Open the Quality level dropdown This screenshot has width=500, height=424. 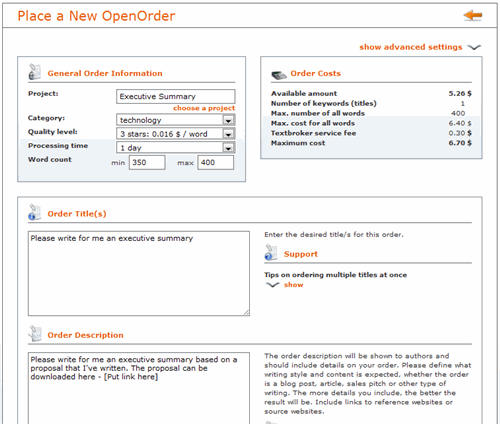click(228, 134)
